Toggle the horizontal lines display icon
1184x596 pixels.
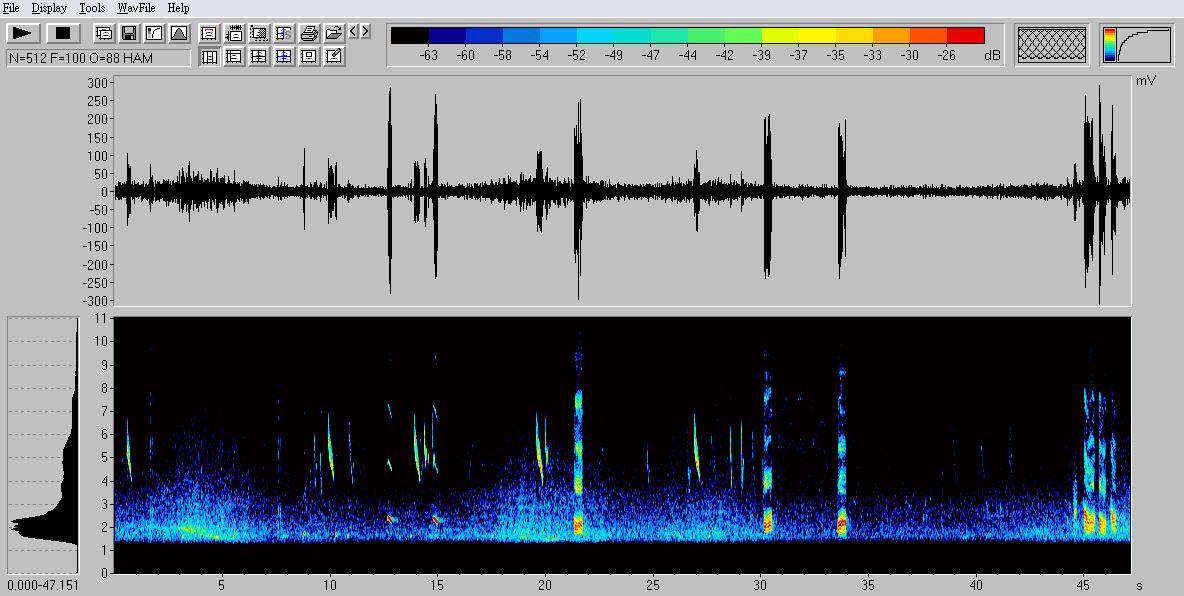coord(234,57)
